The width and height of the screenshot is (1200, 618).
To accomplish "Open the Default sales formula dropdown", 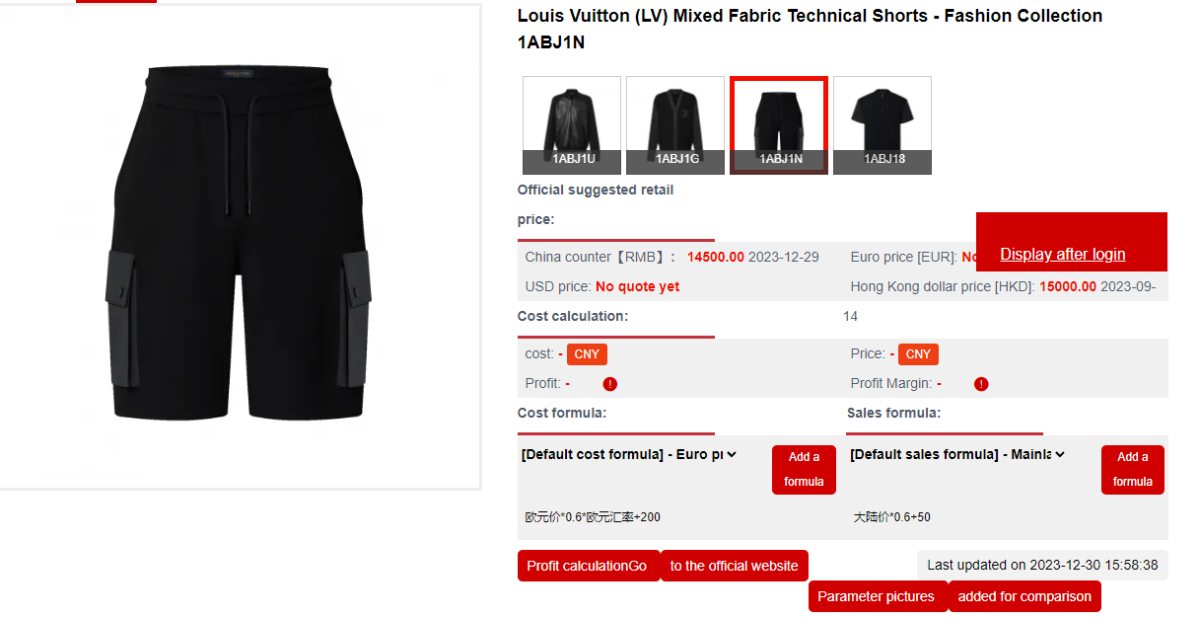I will point(958,455).
